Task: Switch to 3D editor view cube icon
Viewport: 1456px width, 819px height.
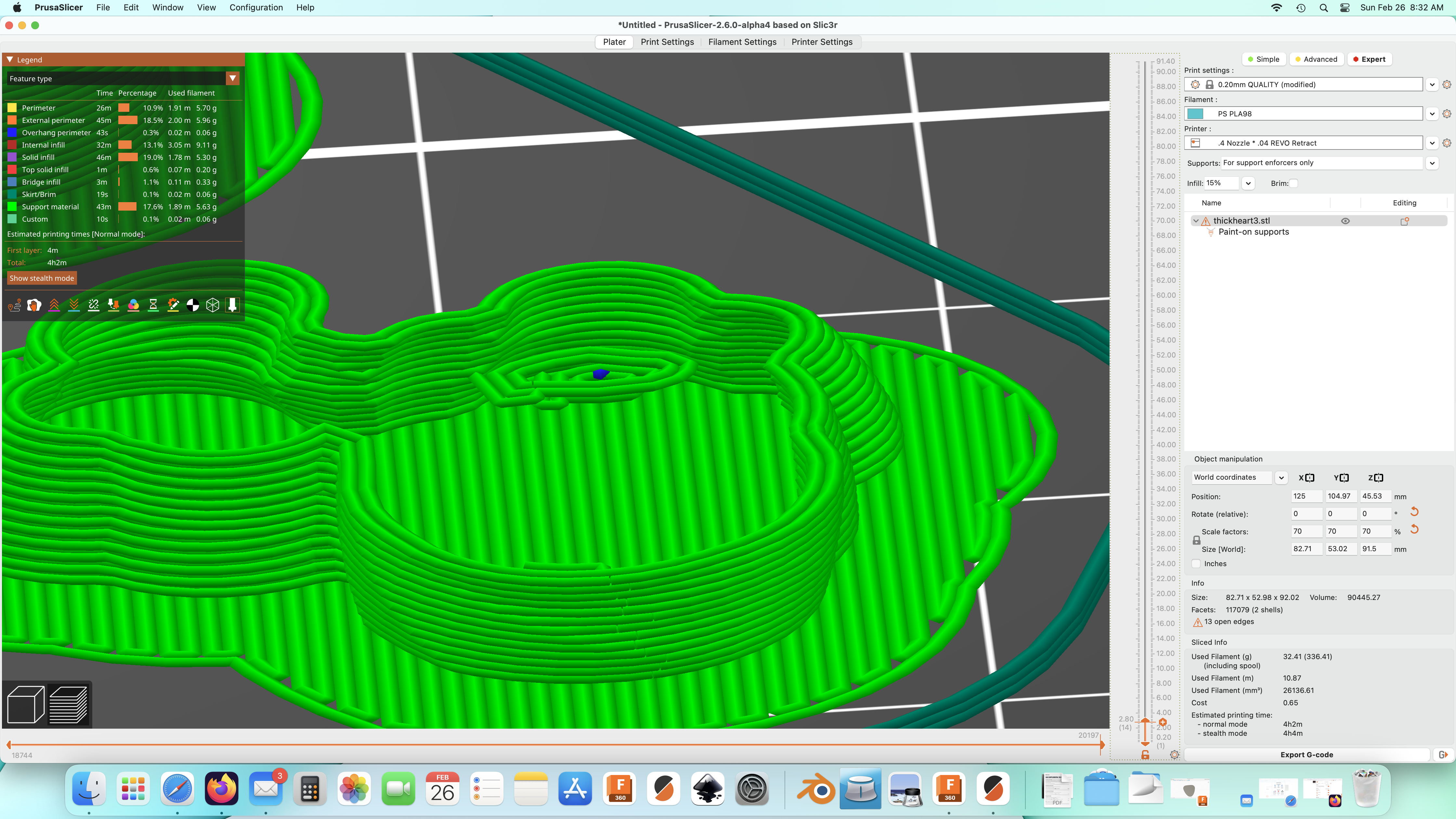Action: (x=25, y=704)
